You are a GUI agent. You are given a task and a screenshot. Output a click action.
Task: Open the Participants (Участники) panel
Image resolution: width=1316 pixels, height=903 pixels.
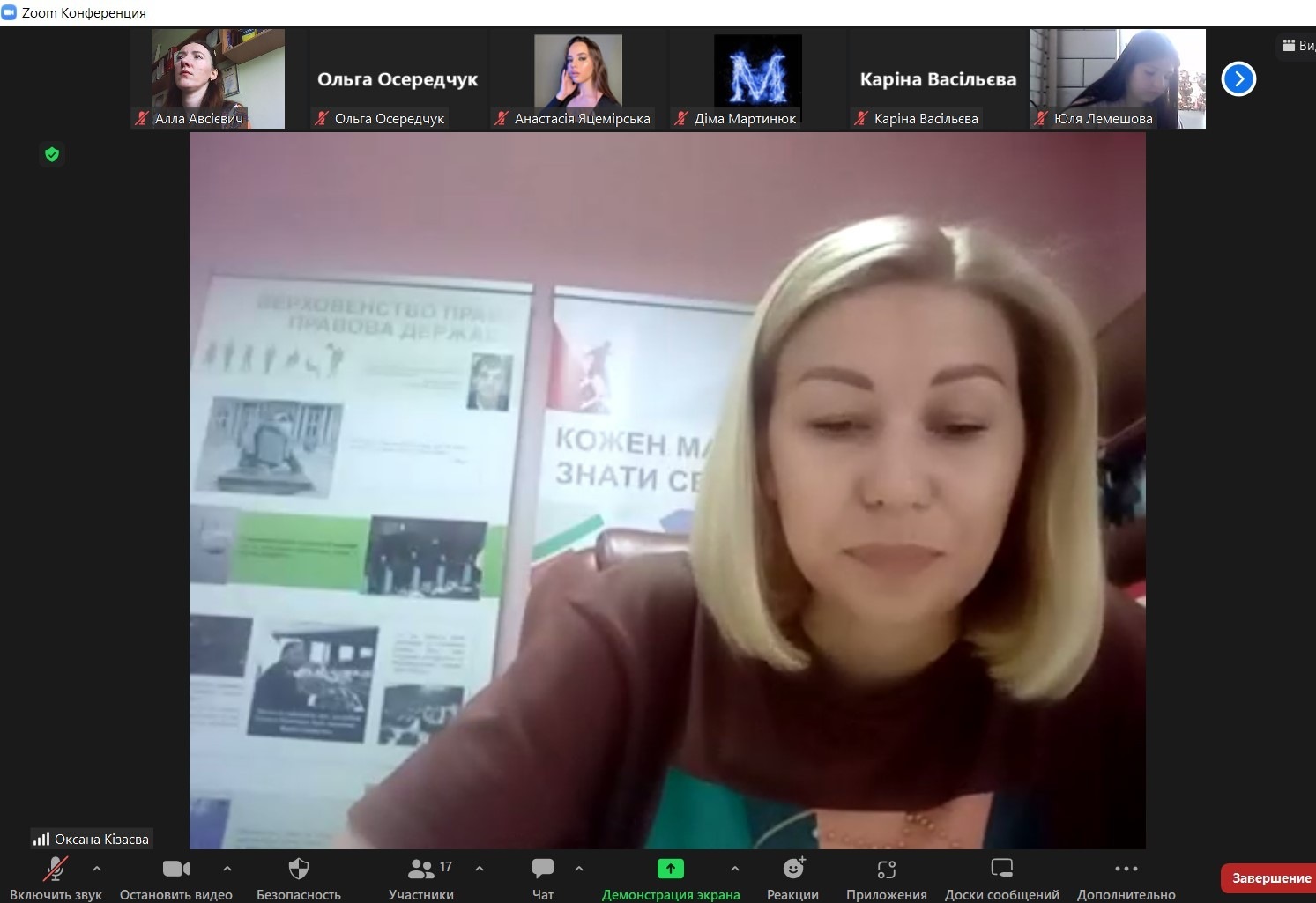(x=421, y=870)
